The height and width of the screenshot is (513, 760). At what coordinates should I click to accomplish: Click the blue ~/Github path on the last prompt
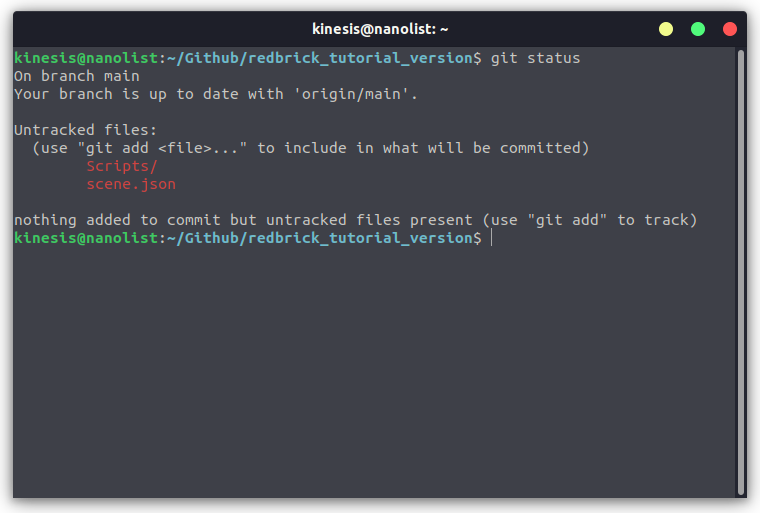tap(203, 238)
